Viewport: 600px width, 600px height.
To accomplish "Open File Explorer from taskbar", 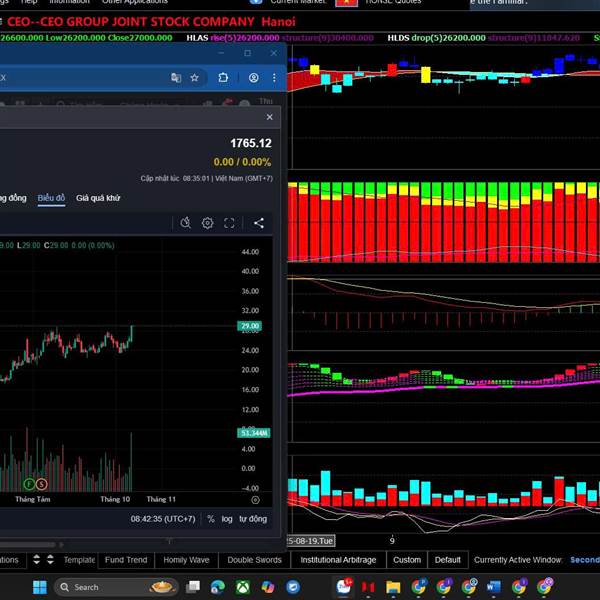I will click(393, 587).
